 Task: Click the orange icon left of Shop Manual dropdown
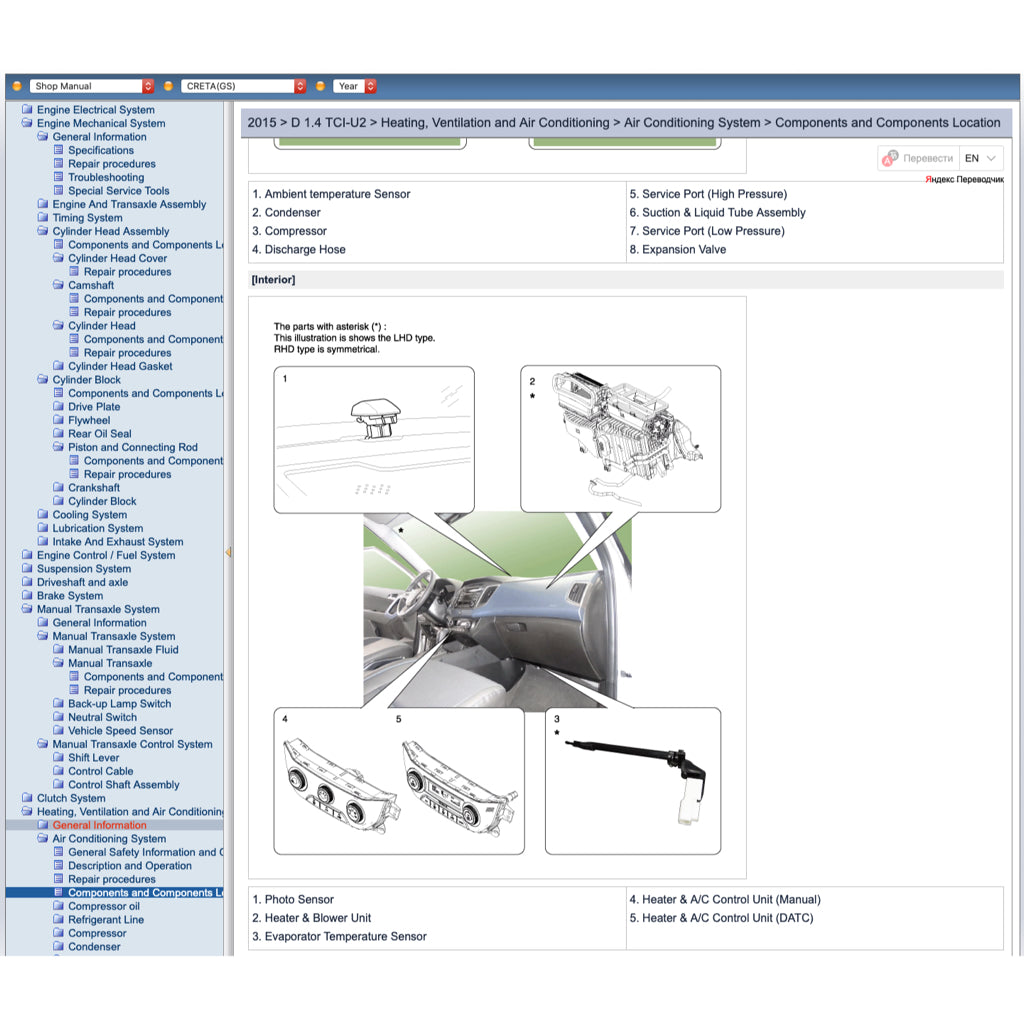[x=16, y=86]
